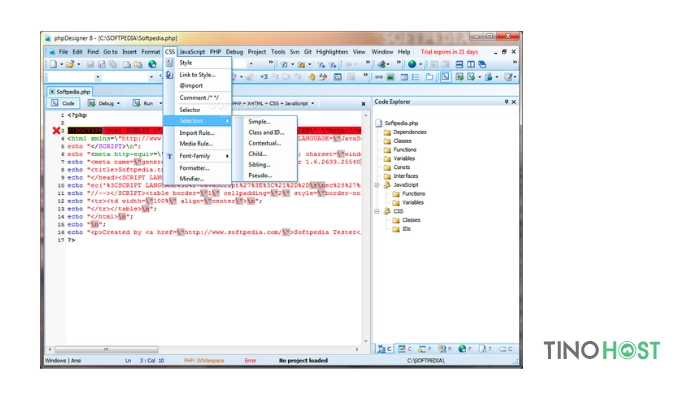Select the Softpedia.php document tab
Viewport: 700px width, 400px height.
[x=70, y=92]
